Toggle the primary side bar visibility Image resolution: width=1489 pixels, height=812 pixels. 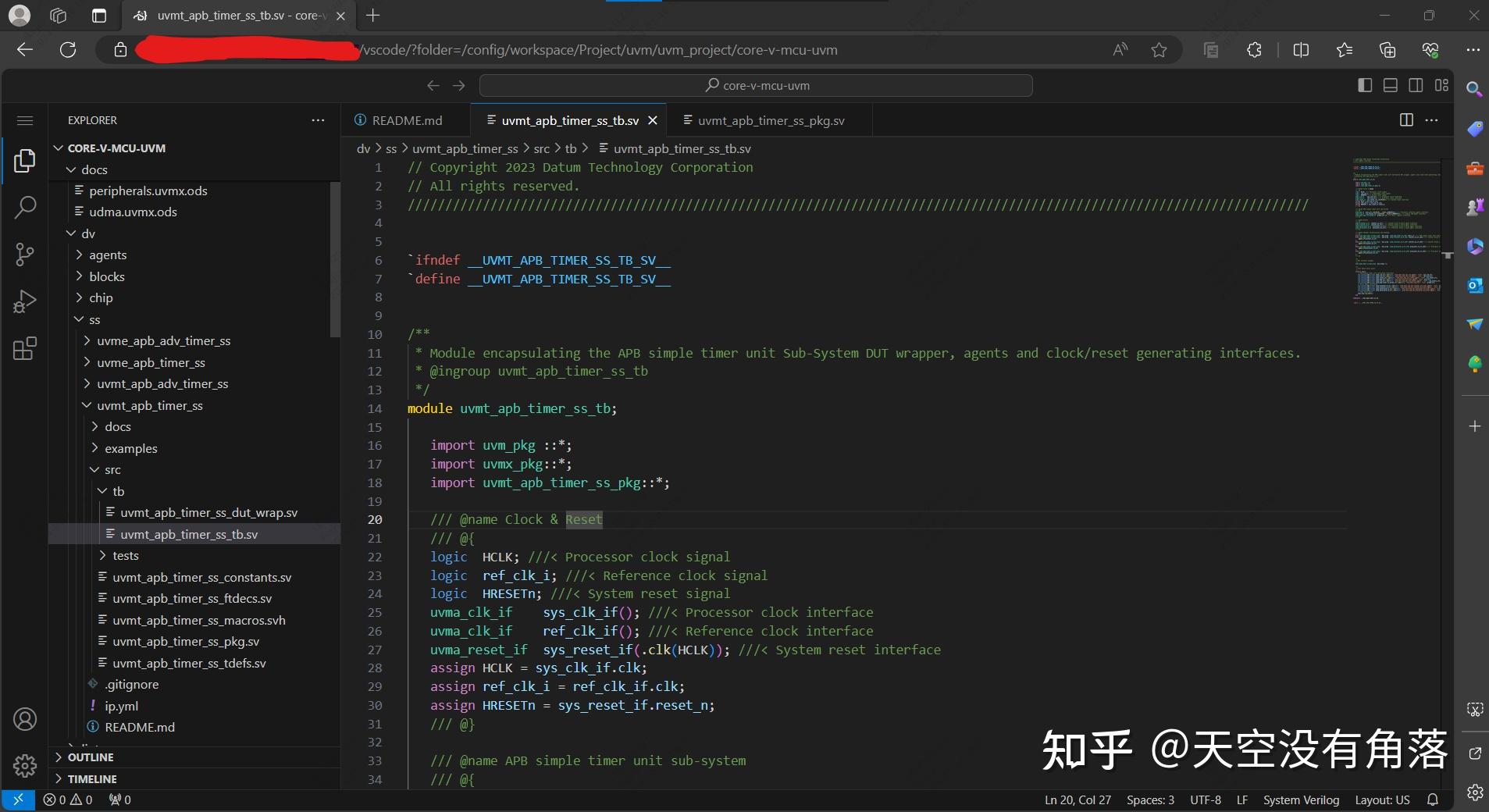(1365, 85)
